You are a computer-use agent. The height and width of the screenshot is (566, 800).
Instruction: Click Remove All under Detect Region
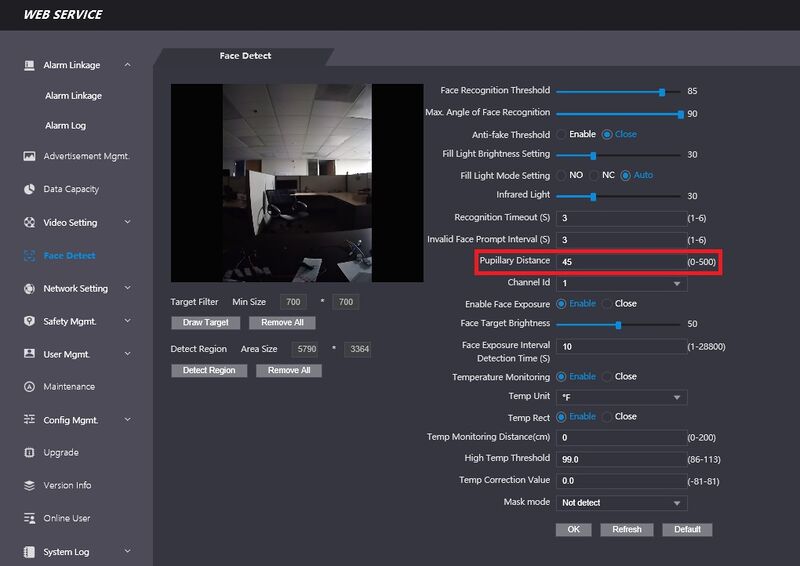(x=289, y=371)
